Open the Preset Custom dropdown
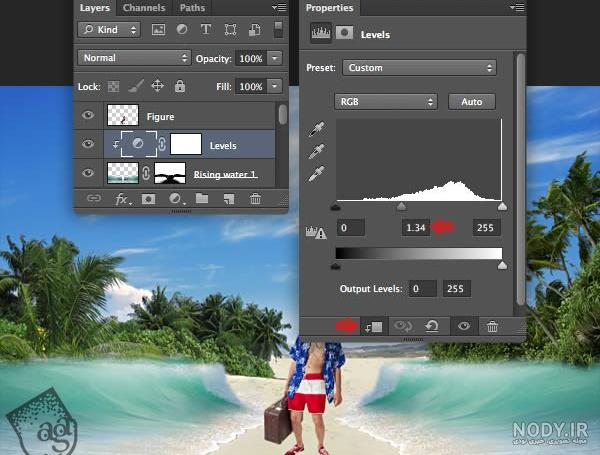 click(419, 68)
